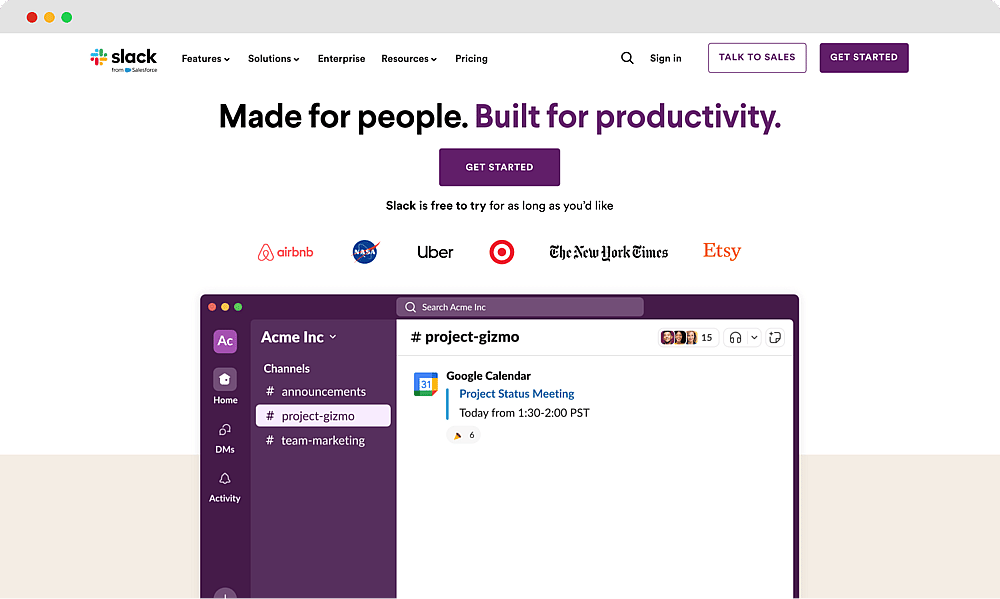This screenshot has width=1000, height=599.
Task: Select the Ac workspace icon in sidebar
Action: pos(224,341)
